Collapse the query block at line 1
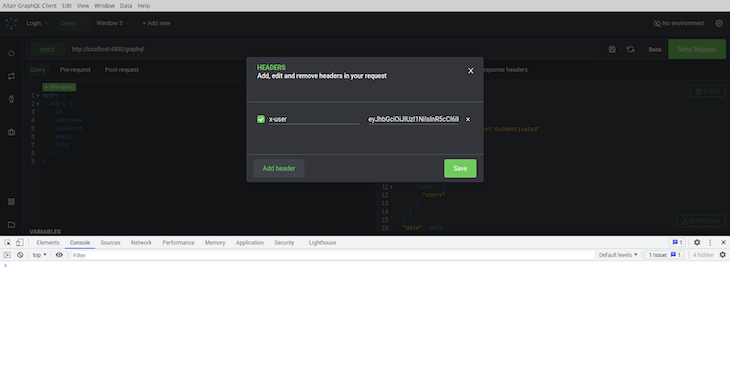Viewport: 730px width, 382px height. (38, 95)
